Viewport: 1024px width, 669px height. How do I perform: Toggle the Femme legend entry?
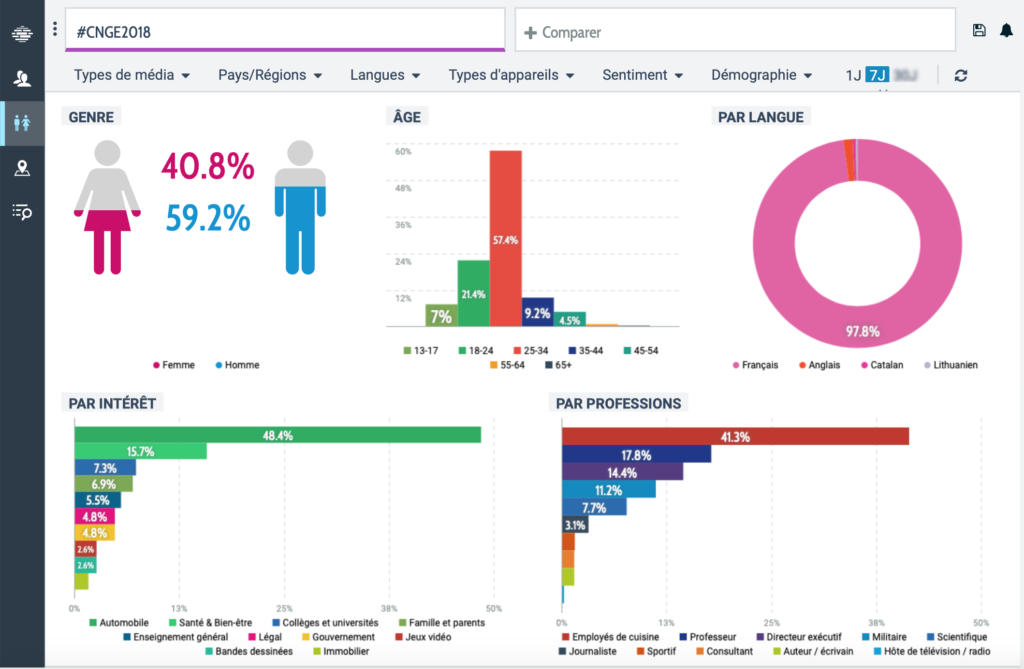coord(174,365)
